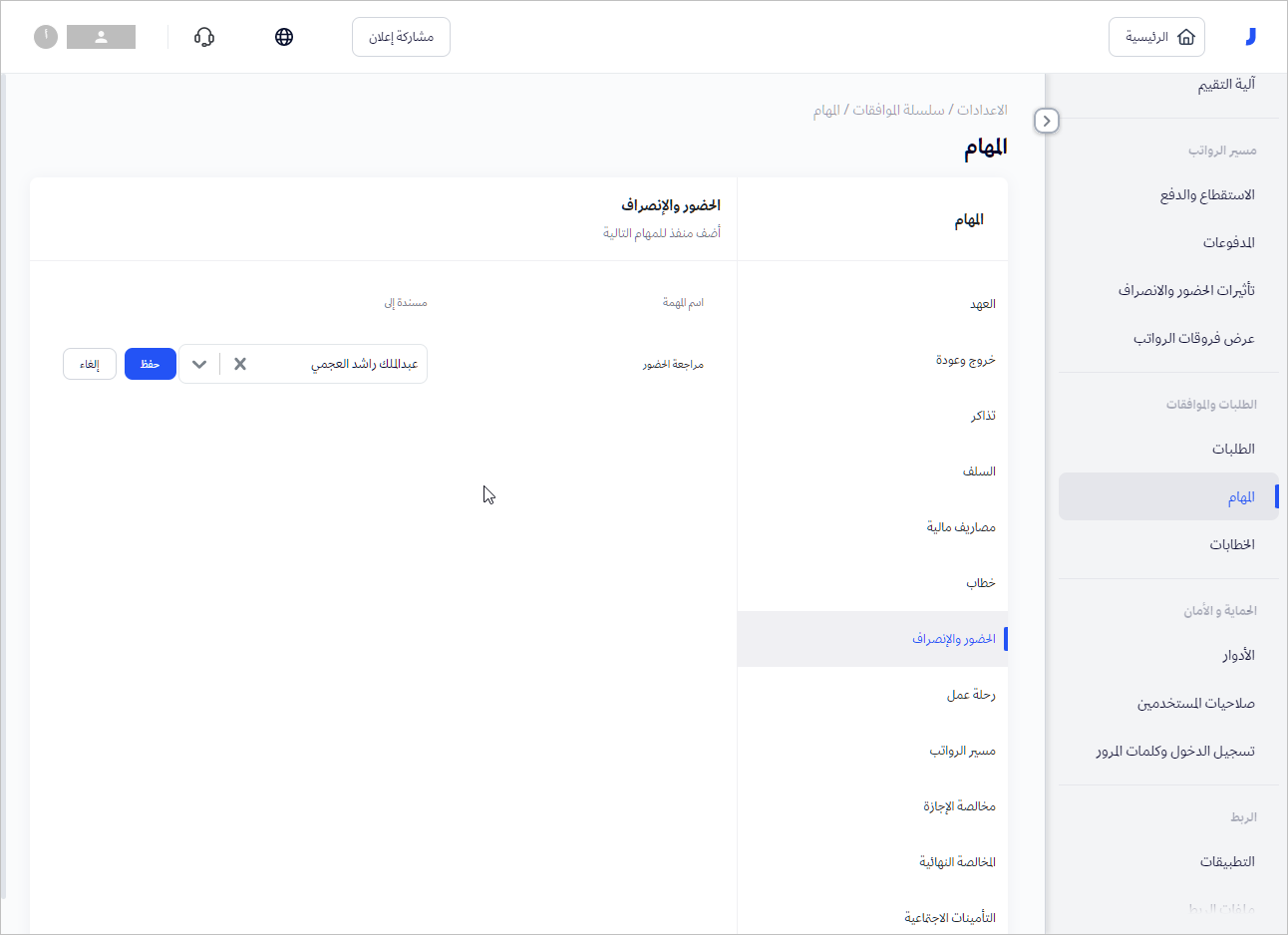Click the app logo in top corner
Viewport: 1288px width, 935px height.
tap(1250, 37)
